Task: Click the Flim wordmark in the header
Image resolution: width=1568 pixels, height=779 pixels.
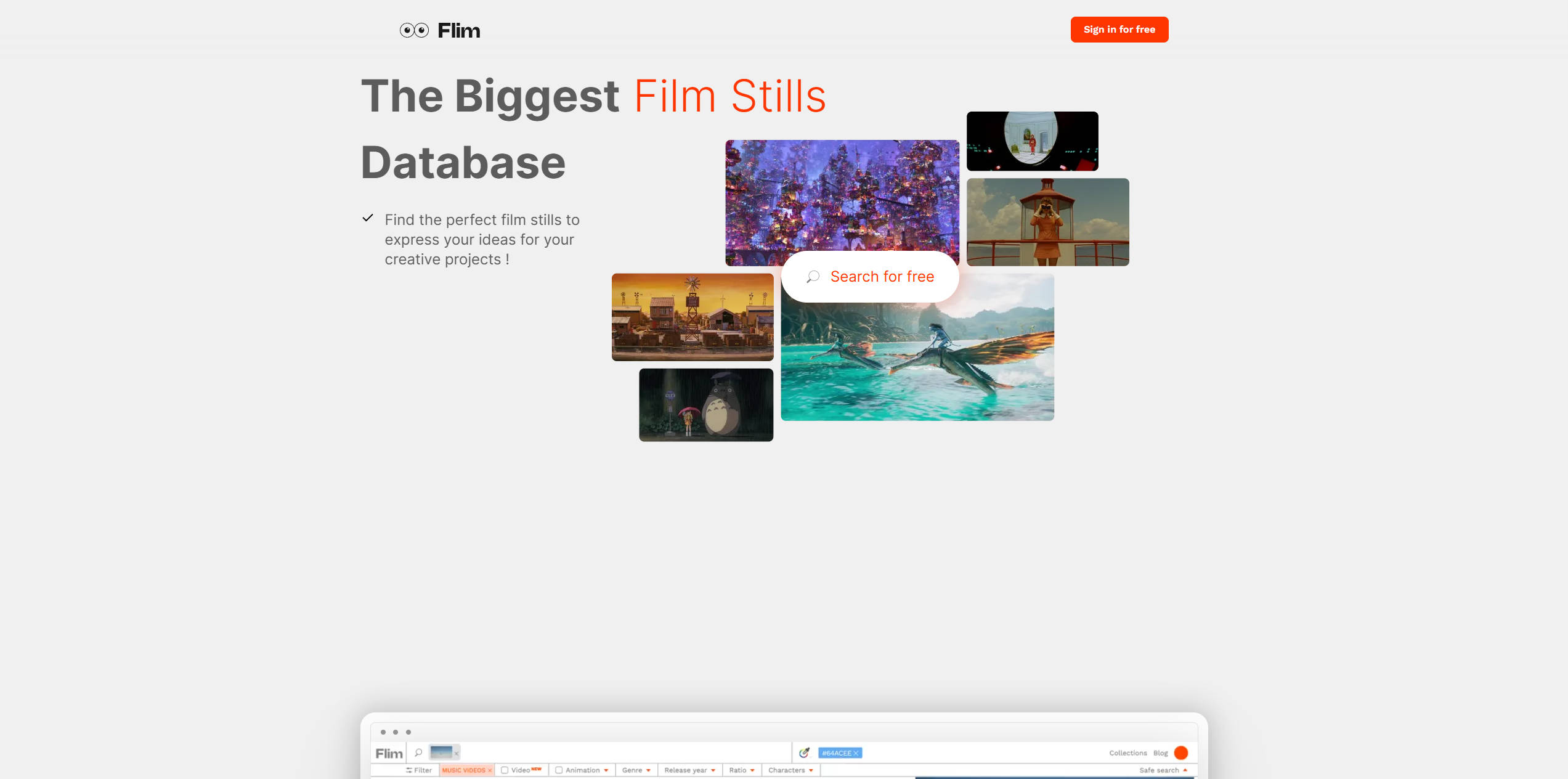Action: point(458,30)
